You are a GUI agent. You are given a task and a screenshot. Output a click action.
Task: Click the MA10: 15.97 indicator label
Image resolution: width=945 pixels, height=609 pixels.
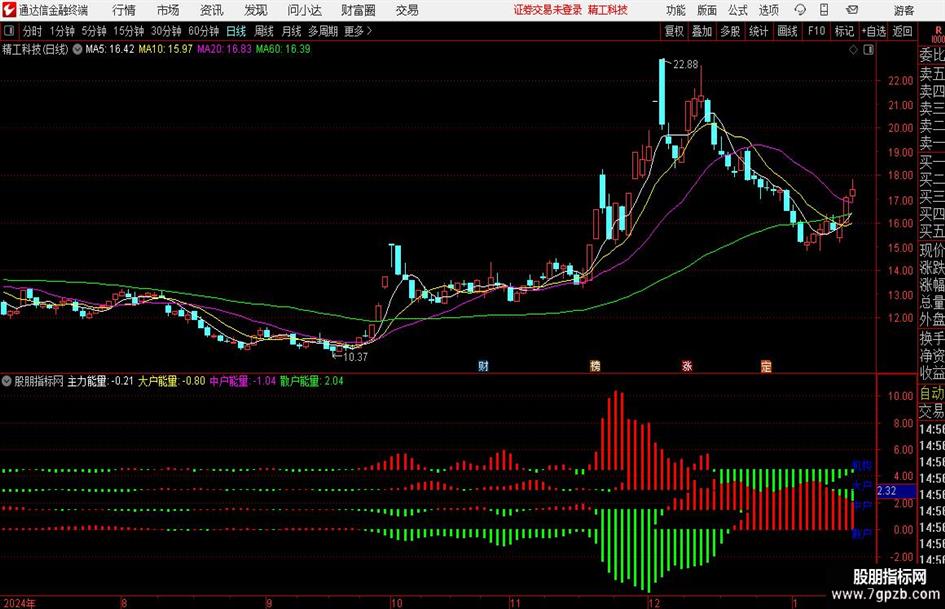[165, 49]
